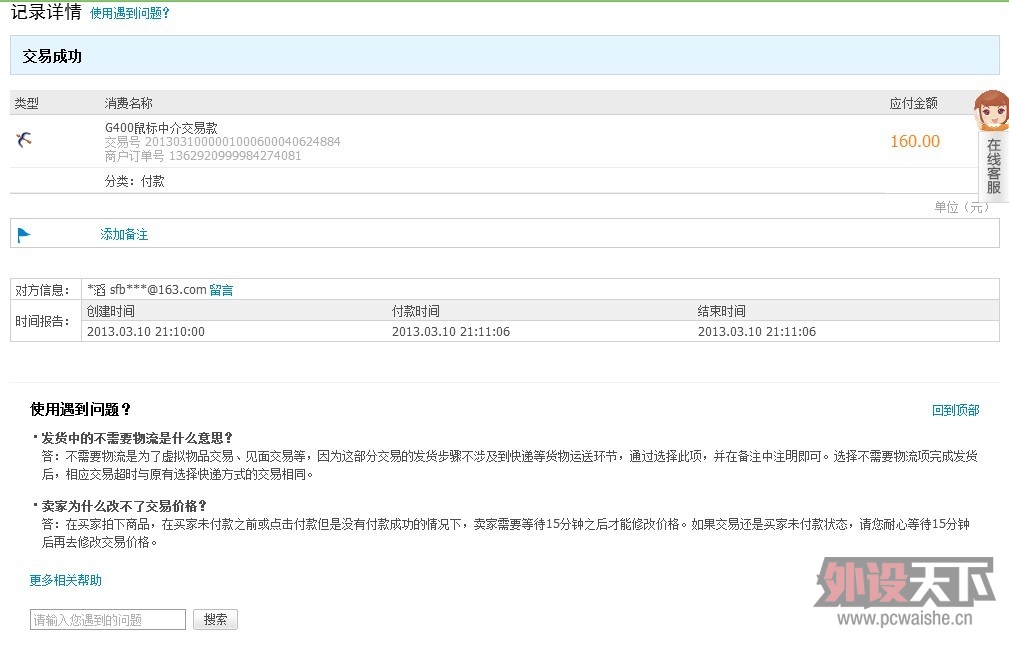Click the 交易成功 status banner

pyautogui.click(x=52, y=57)
